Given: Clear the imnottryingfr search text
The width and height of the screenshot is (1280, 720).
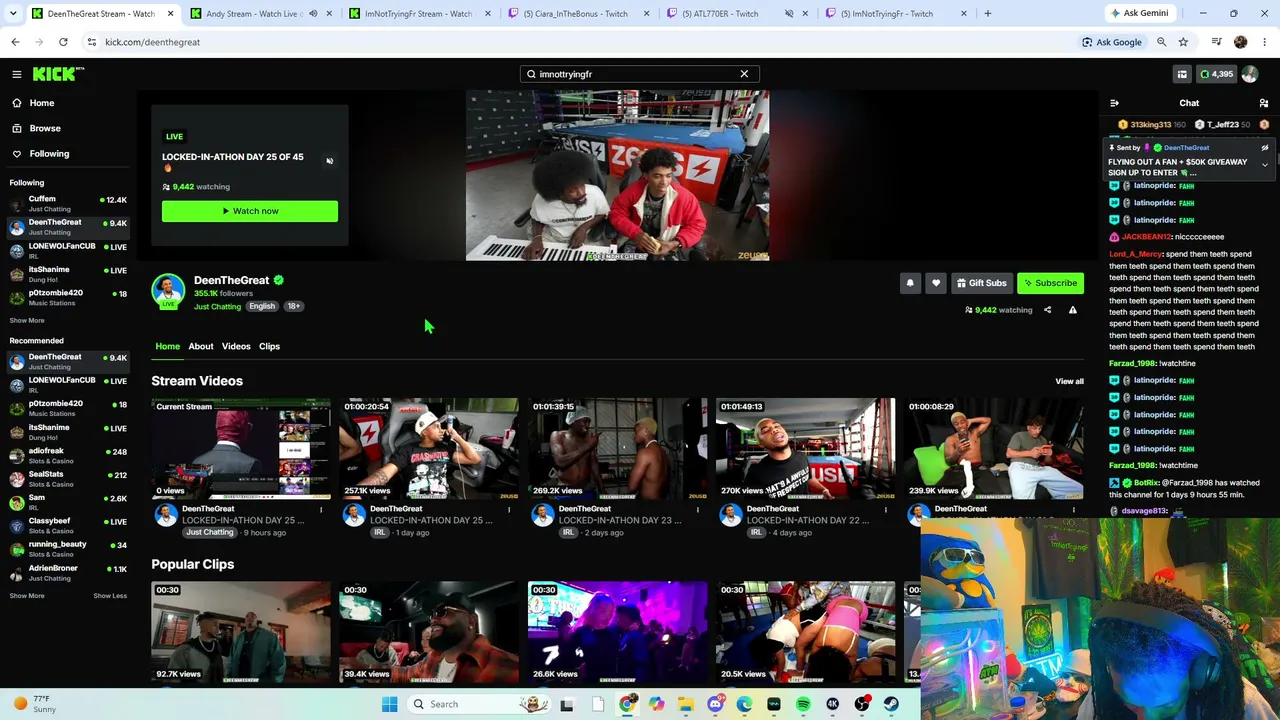Looking at the screenshot, I should [744, 74].
